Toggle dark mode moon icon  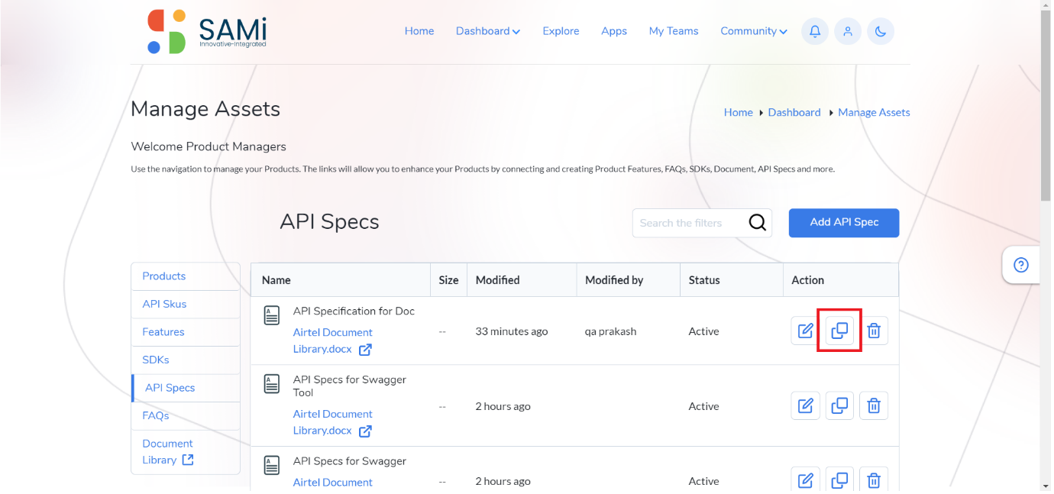pos(881,32)
